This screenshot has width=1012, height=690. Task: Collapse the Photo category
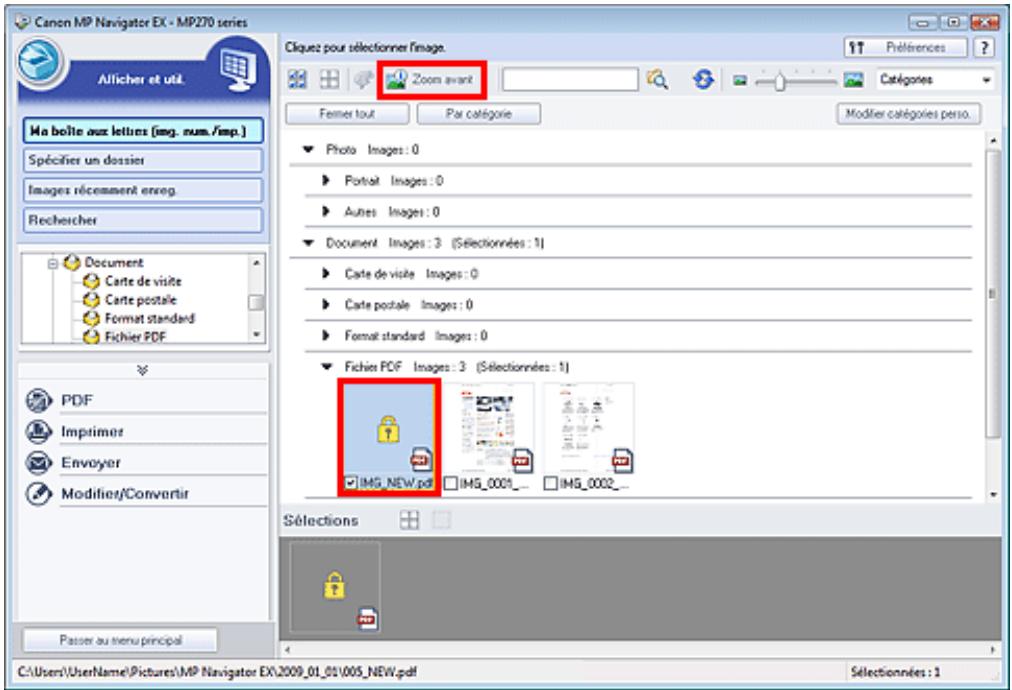tap(309, 149)
